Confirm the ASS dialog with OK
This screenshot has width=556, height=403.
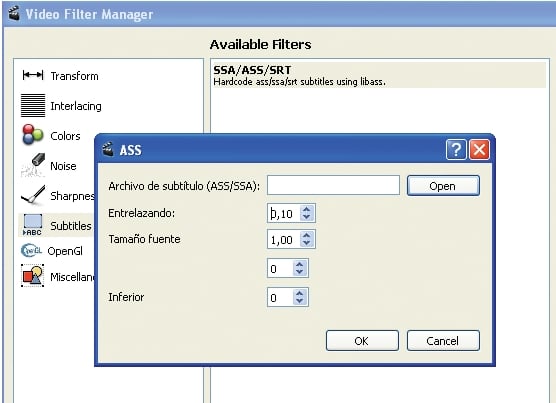(x=362, y=341)
